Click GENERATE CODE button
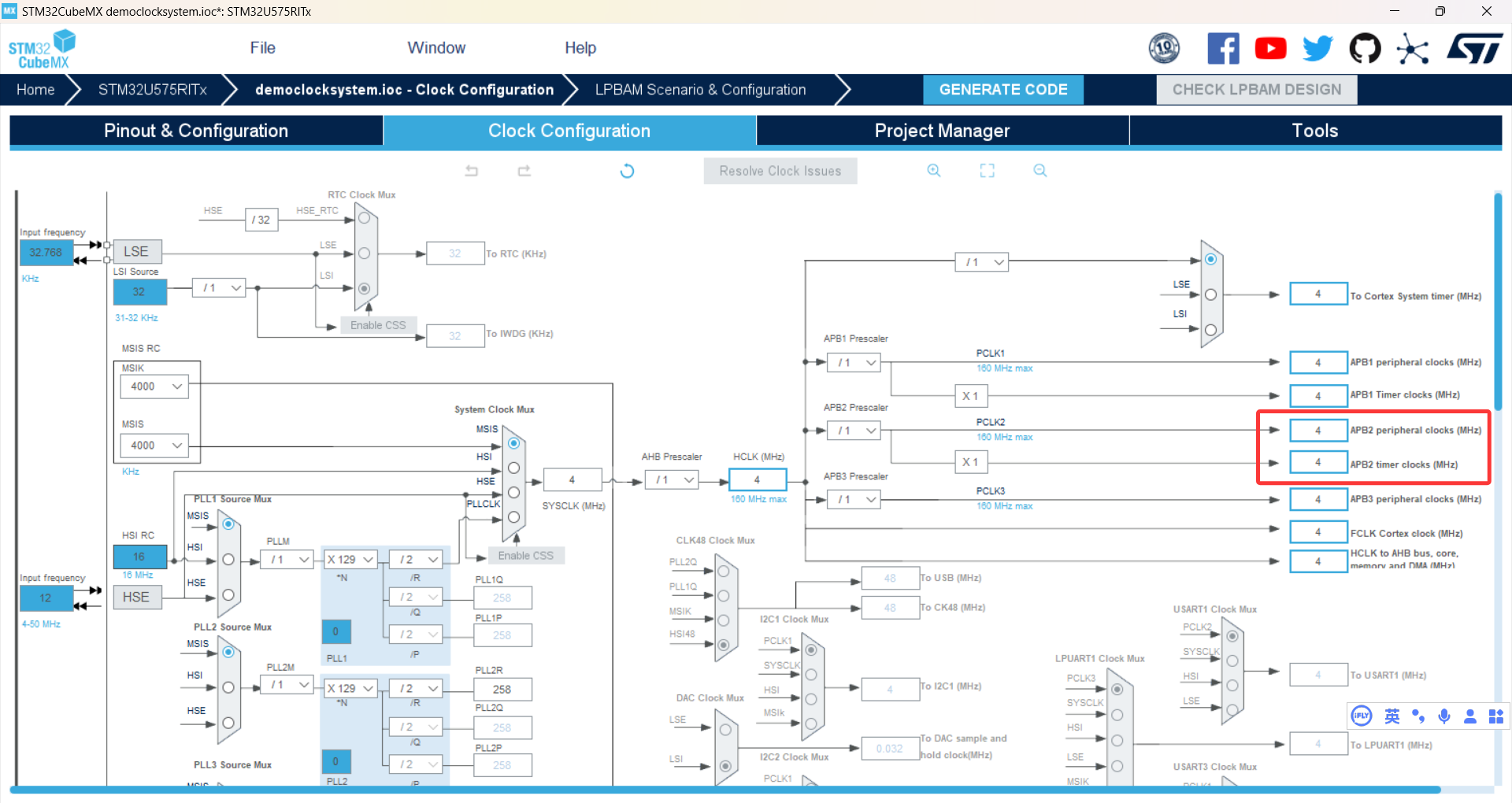The width and height of the screenshot is (1512, 803). click(1003, 90)
